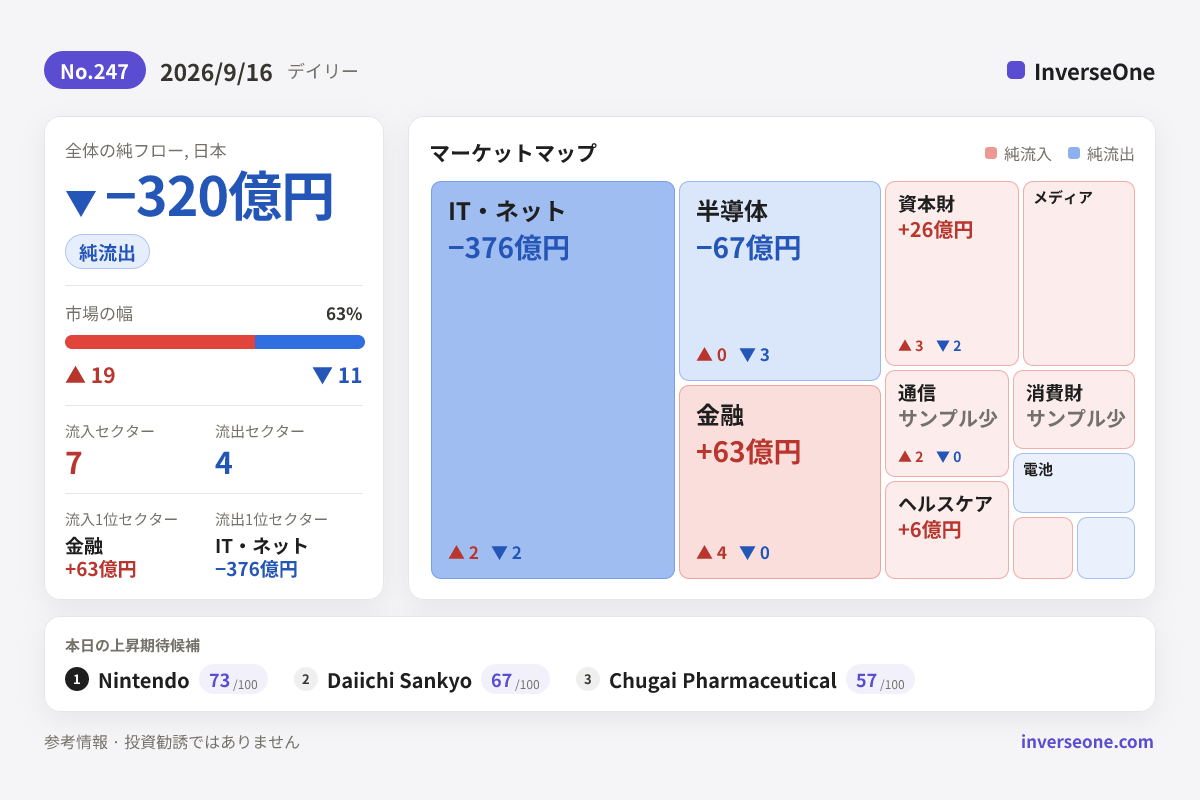Image resolution: width=1200 pixels, height=800 pixels.
Task: Select the 半導体 −67億円 tile
Action: pos(780,281)
